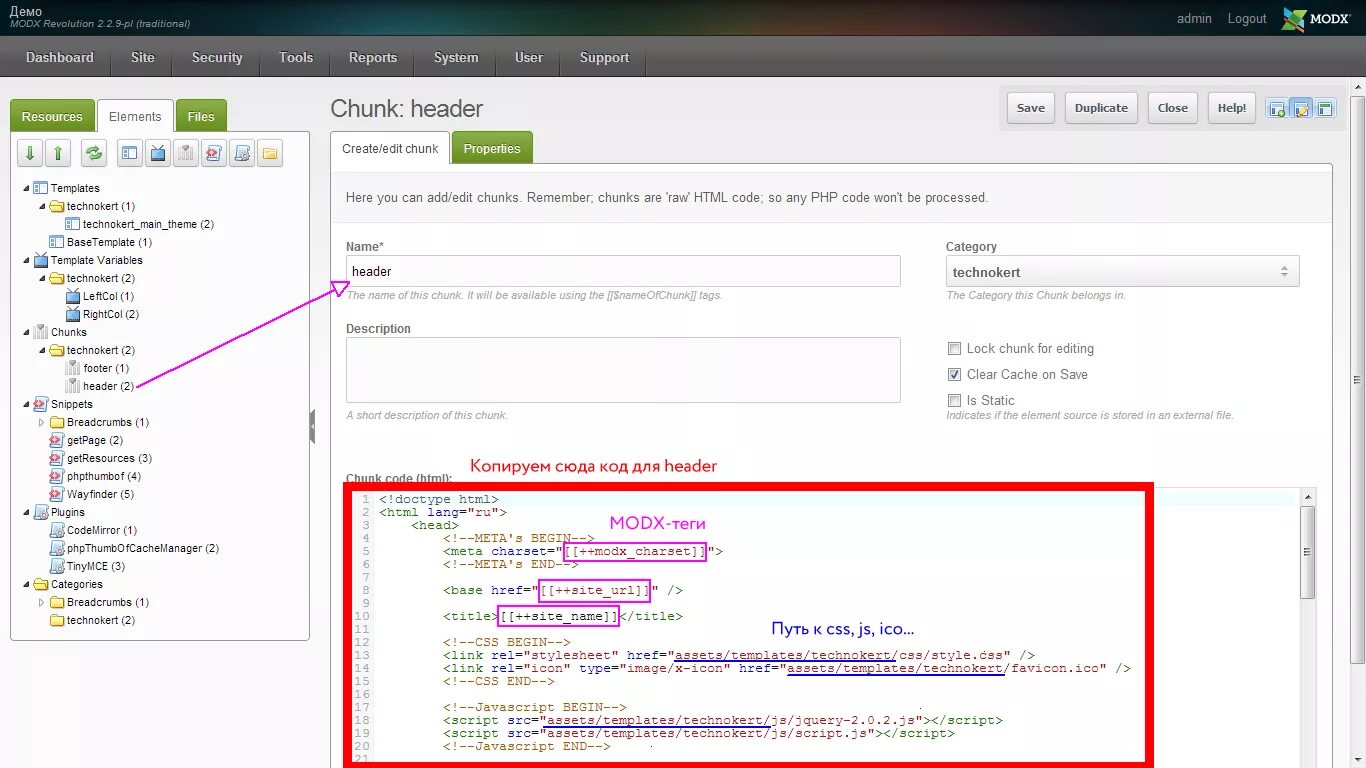Open the Security menu
This screenshot has width=1366, height=768.
click(x=217, y=58)
